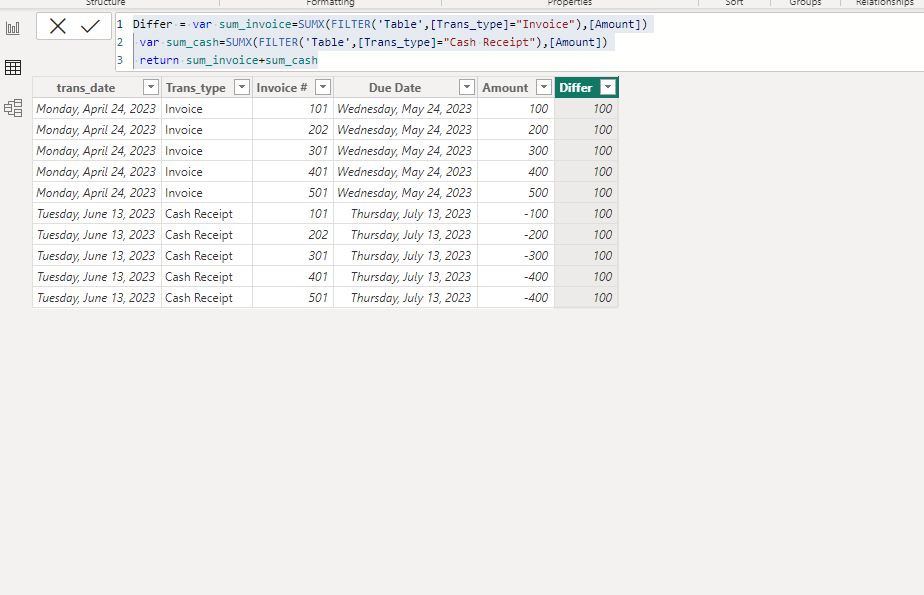924x595 pixels.
Task: Select trans_date cell in Cash Receipt 501 row
Action: click(x=97, y=298)
